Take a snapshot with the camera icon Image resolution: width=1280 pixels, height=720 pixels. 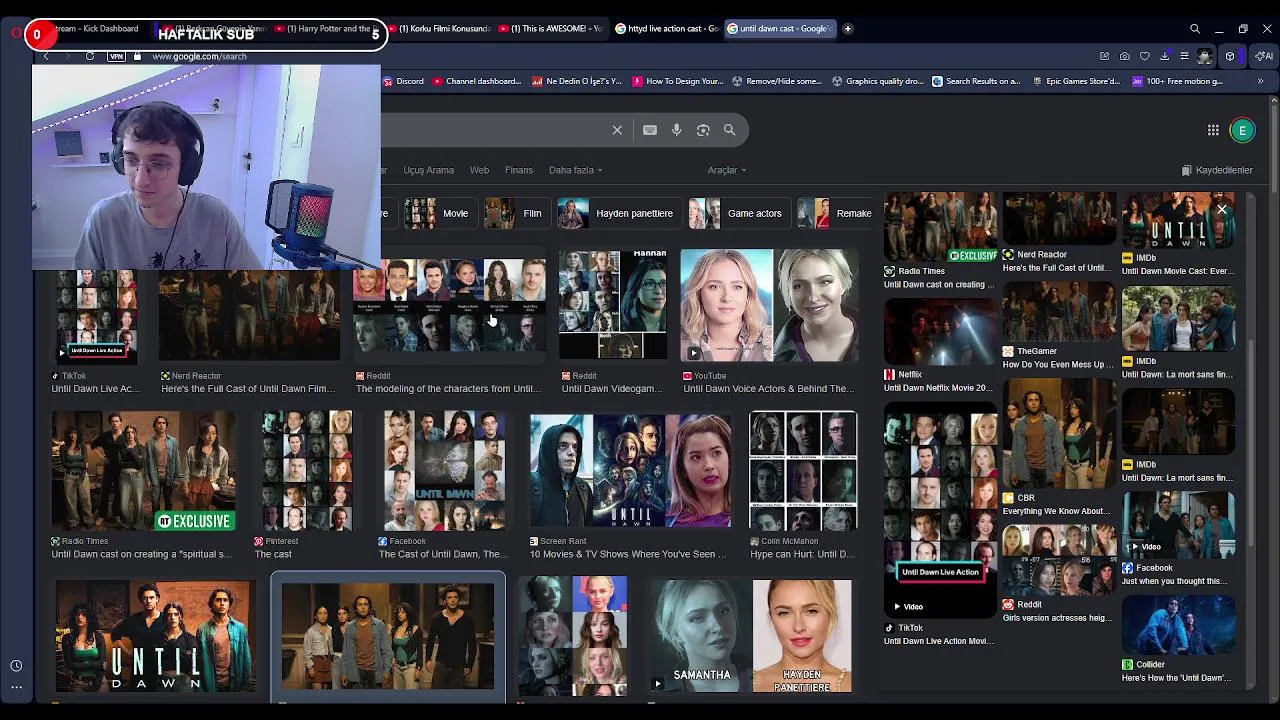(x=1125, y=56)
